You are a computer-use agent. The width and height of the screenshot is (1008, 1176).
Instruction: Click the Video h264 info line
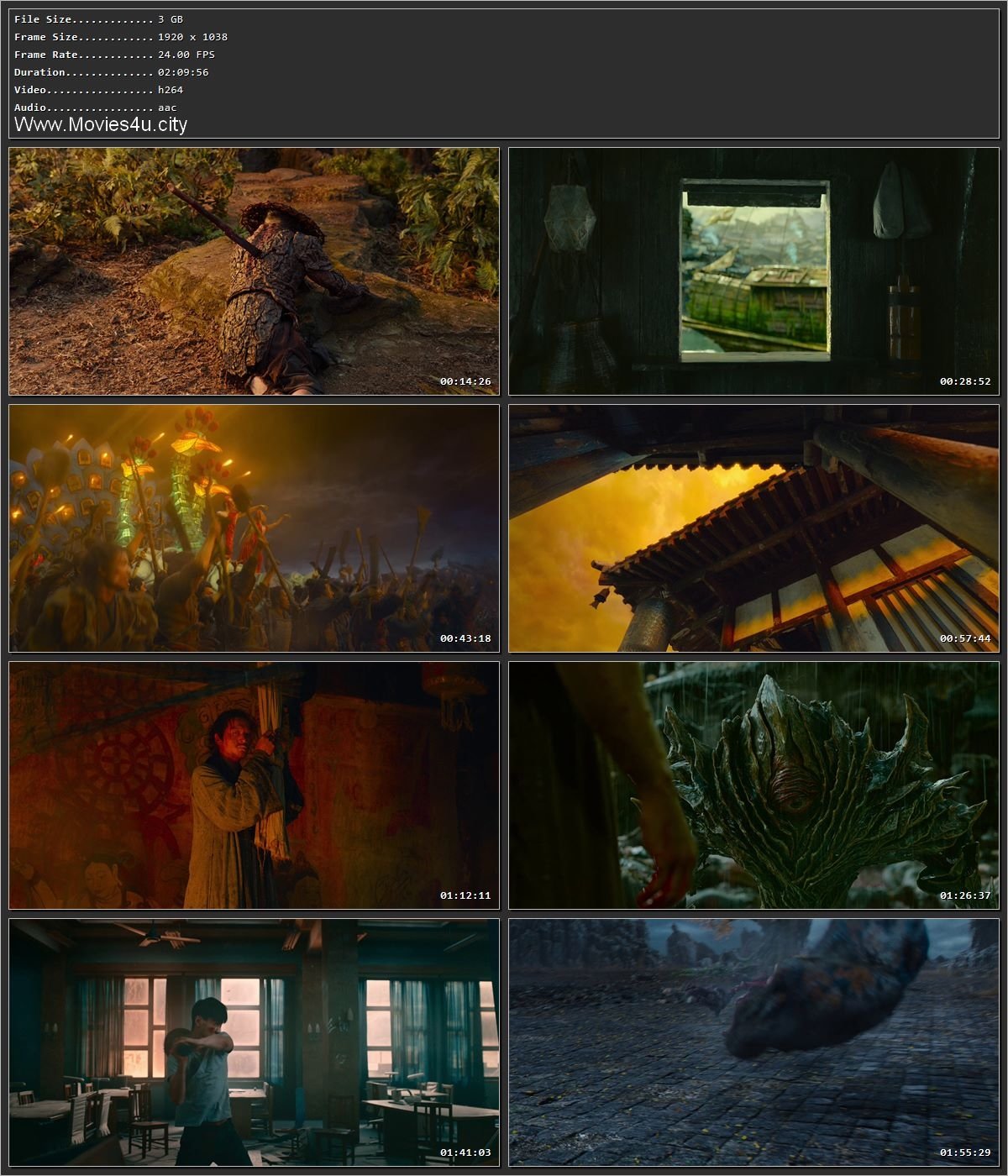tap(92, 89)
